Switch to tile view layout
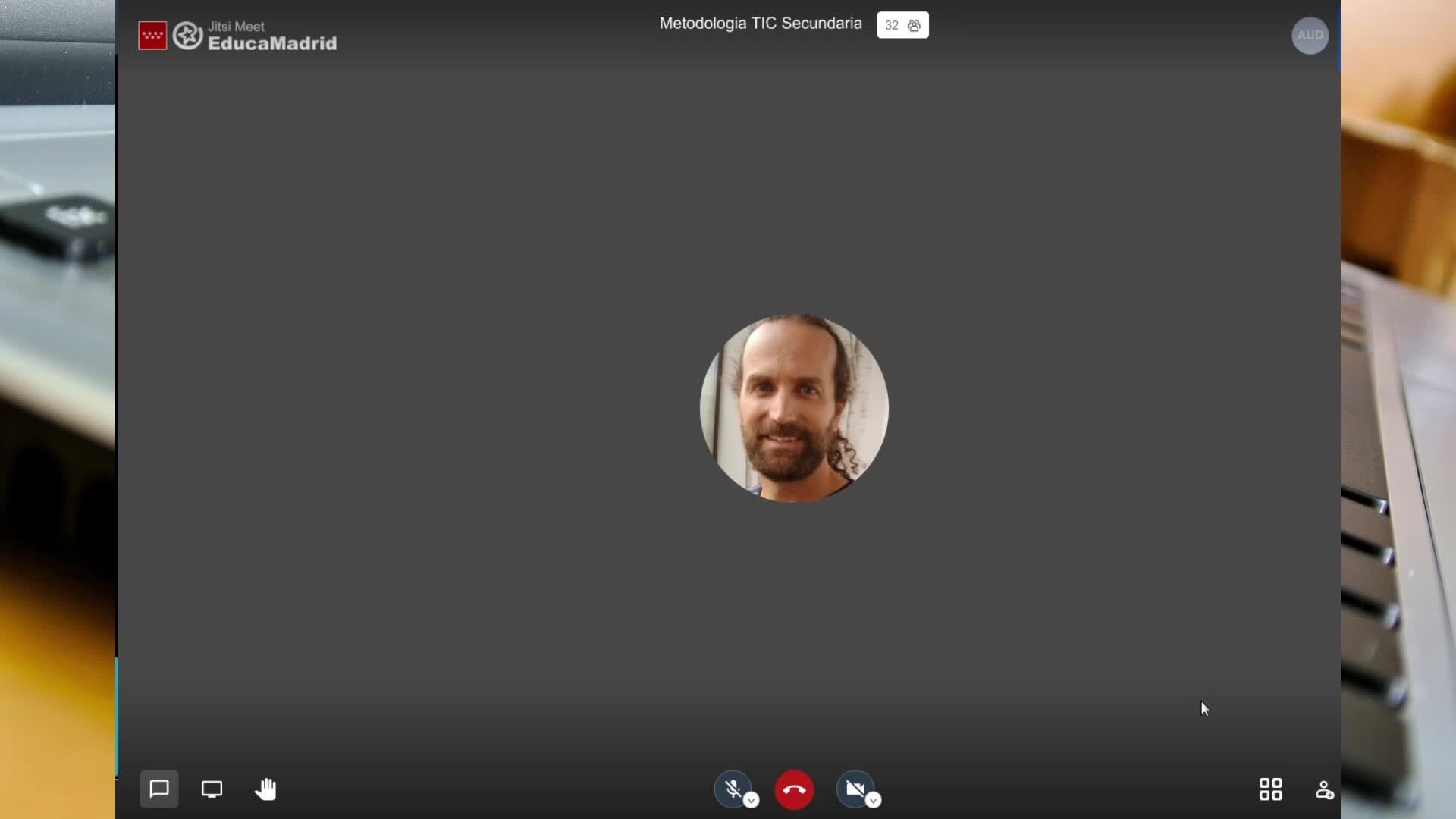Screen dimensions: 1456x819 [1270, 789]
